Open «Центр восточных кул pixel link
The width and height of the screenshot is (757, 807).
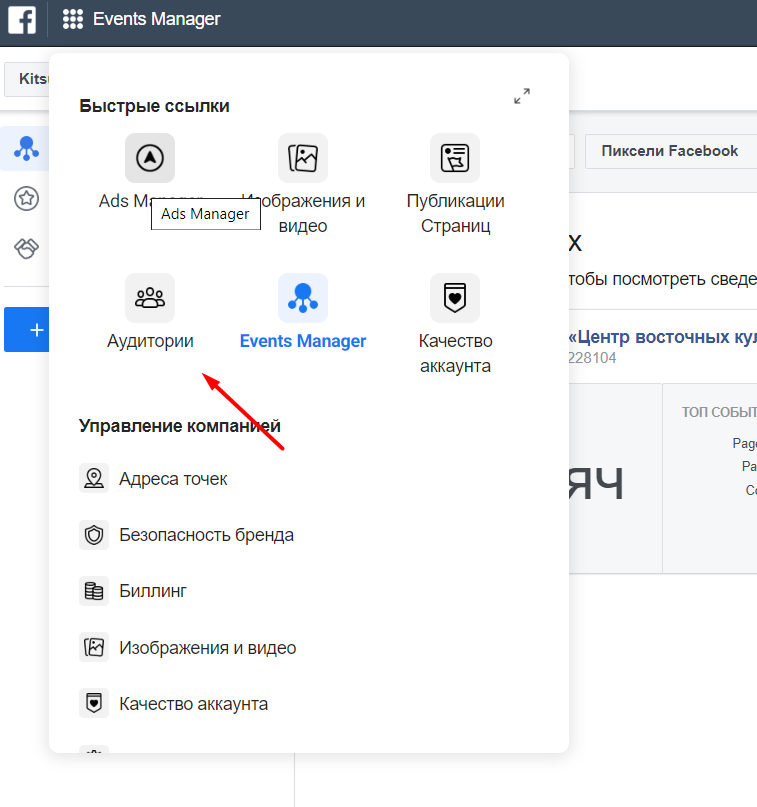662,337
